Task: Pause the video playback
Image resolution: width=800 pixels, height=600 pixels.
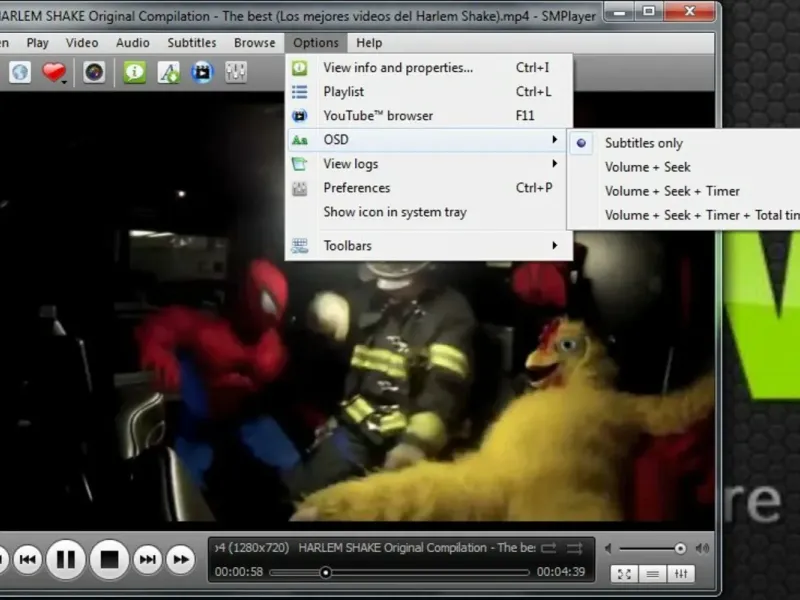Action: point(66,559)
